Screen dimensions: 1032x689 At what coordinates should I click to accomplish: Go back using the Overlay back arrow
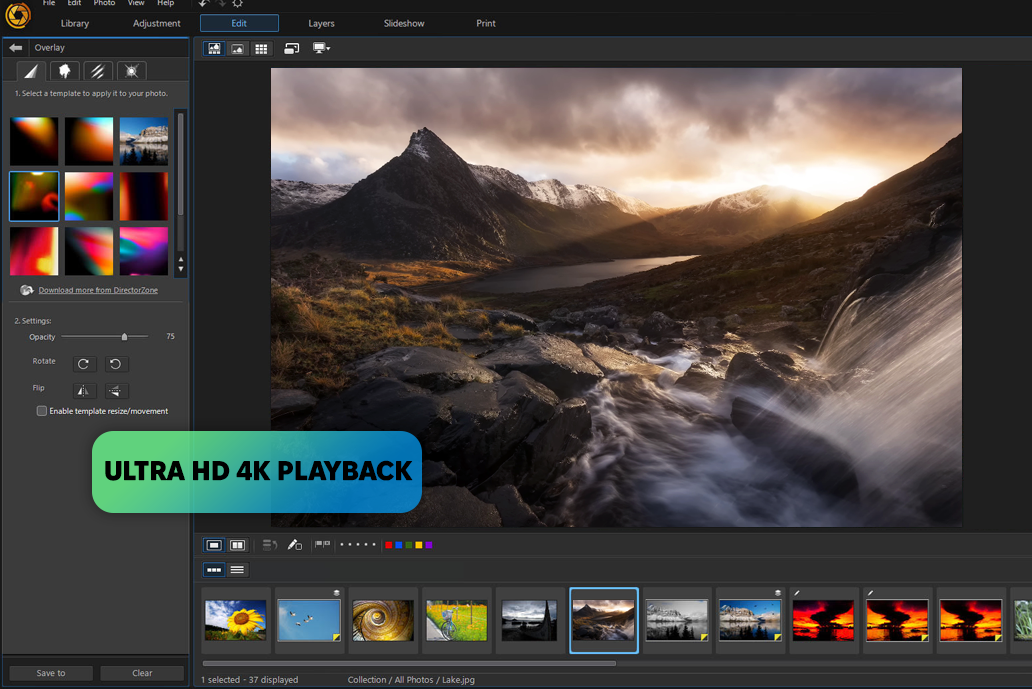tap(16, 47)
